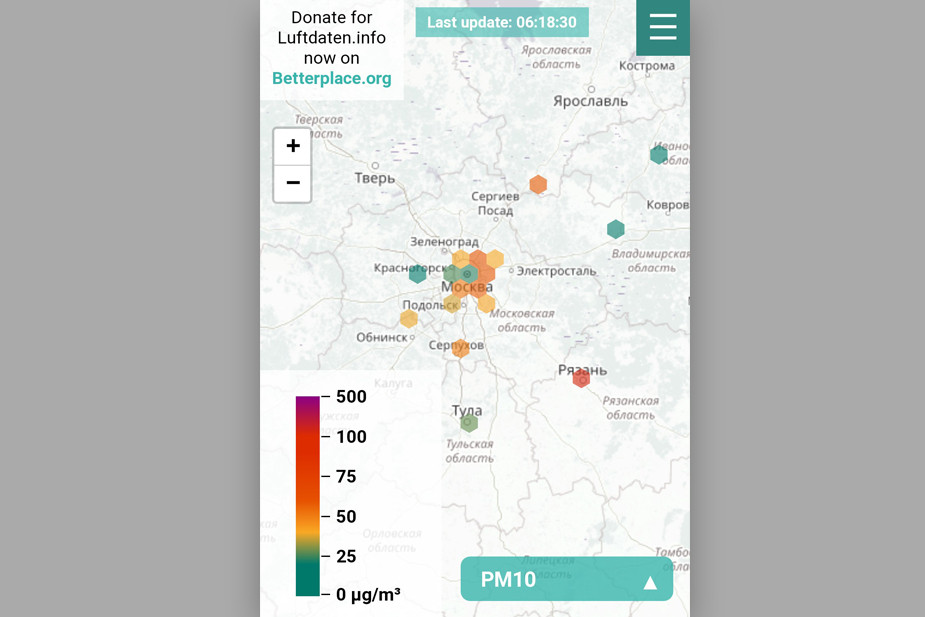Click the Ярославль city label
This screenshot has width=925, height=617.
coord(591,101)
